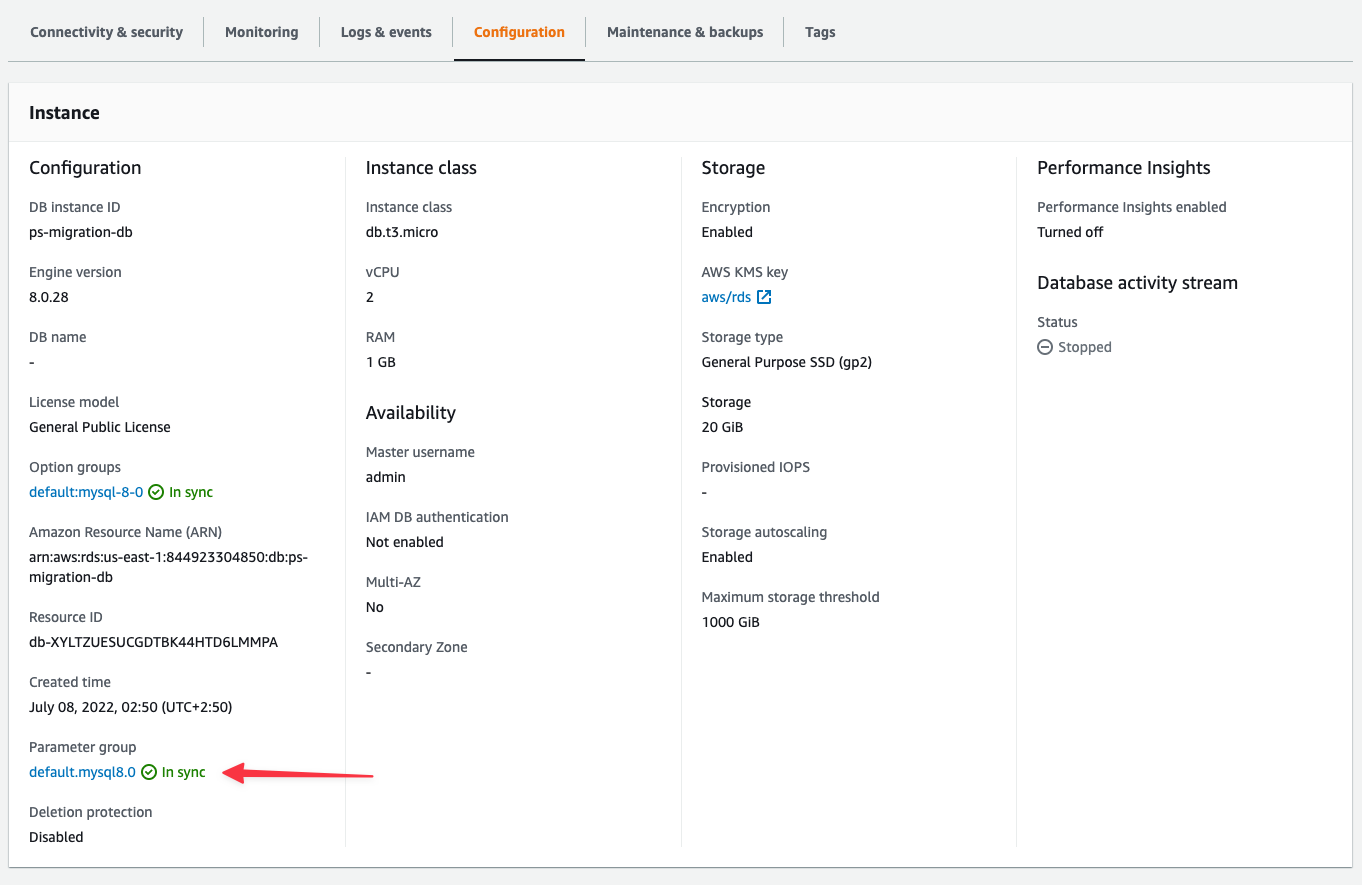Image resolution: width=1362 pixels, height=885 pixels.
Task: Click the Storage type gp2 value
Action: [x=785, y=361]
